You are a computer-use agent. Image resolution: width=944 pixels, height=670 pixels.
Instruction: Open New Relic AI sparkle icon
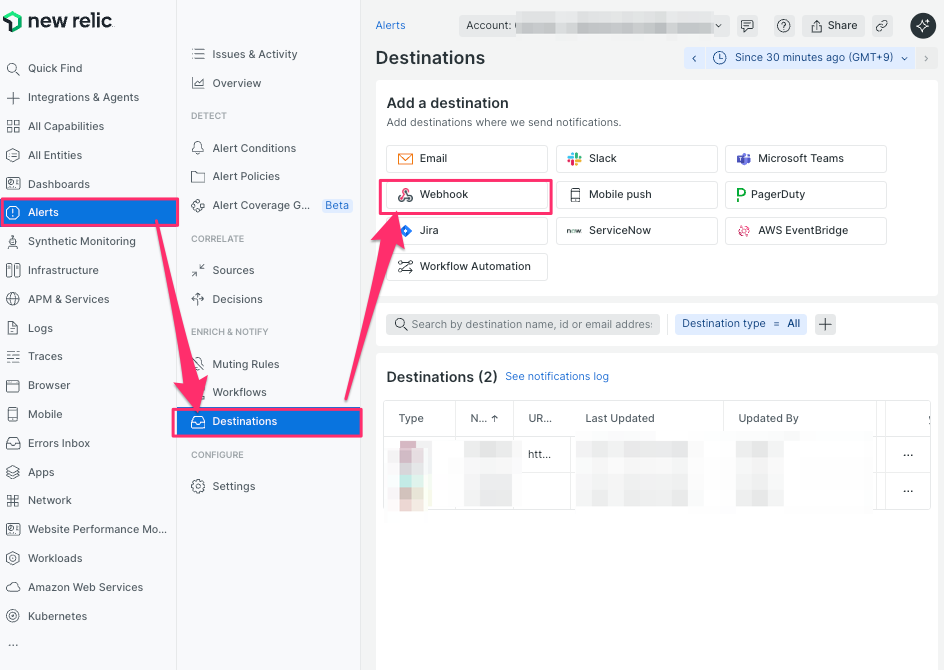pos(922,26)
